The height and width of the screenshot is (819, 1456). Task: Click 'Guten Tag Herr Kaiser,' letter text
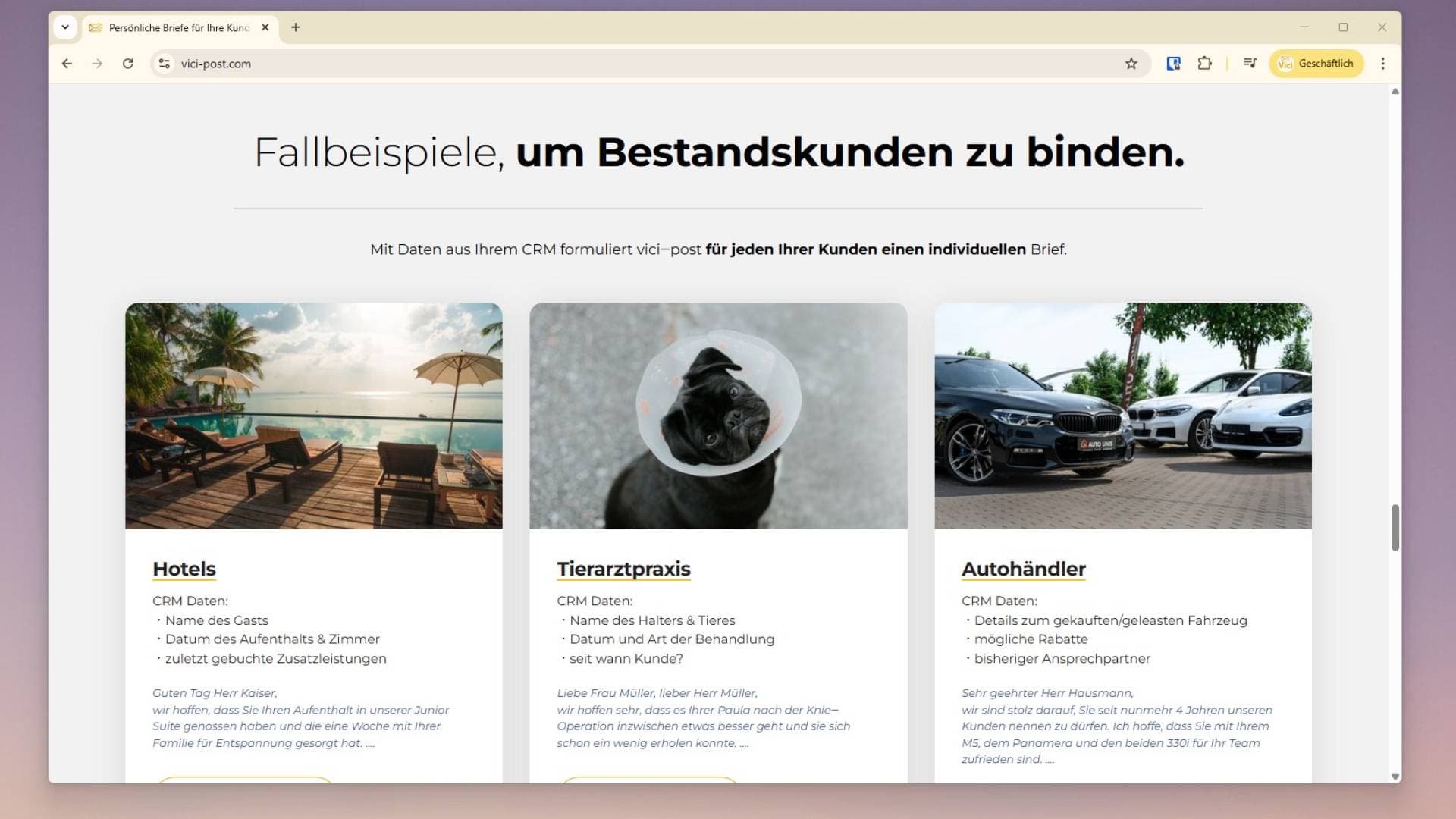(215, 693)
